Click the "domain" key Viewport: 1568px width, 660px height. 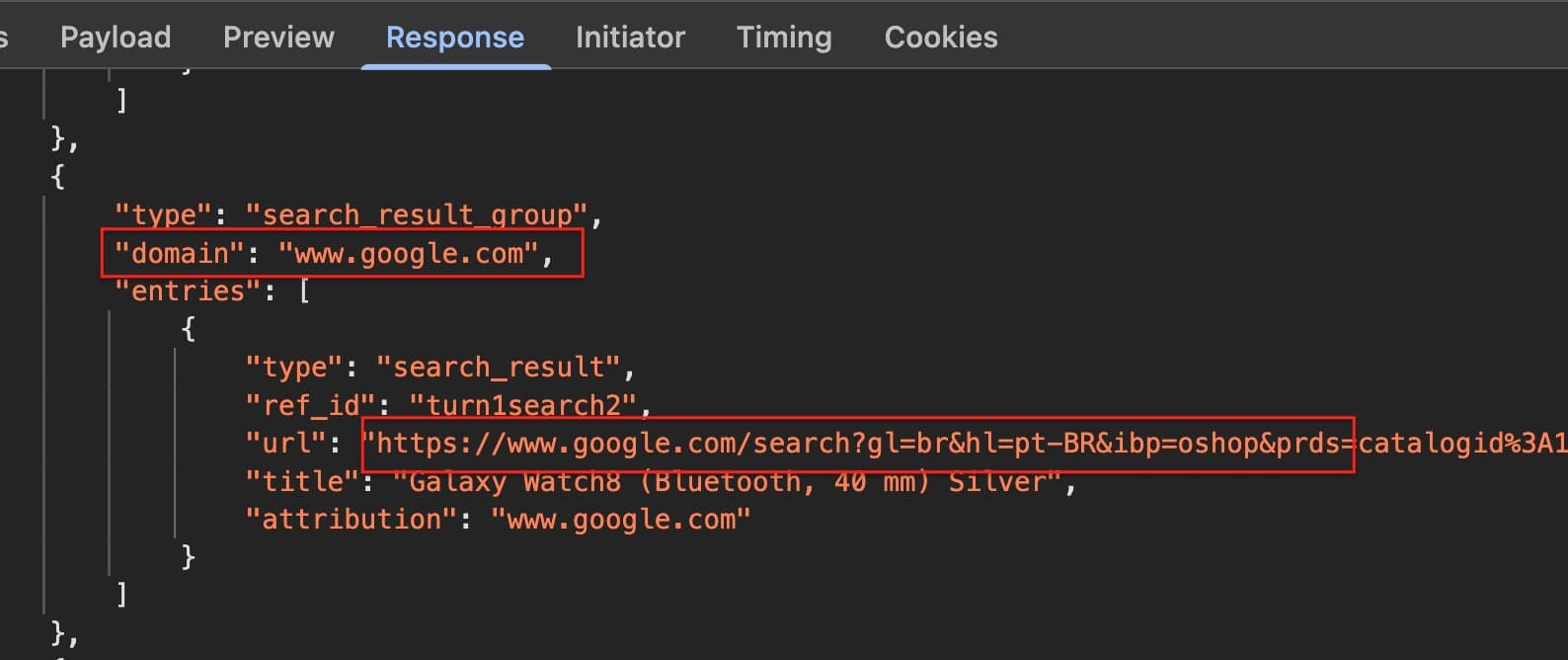(178, 253)
